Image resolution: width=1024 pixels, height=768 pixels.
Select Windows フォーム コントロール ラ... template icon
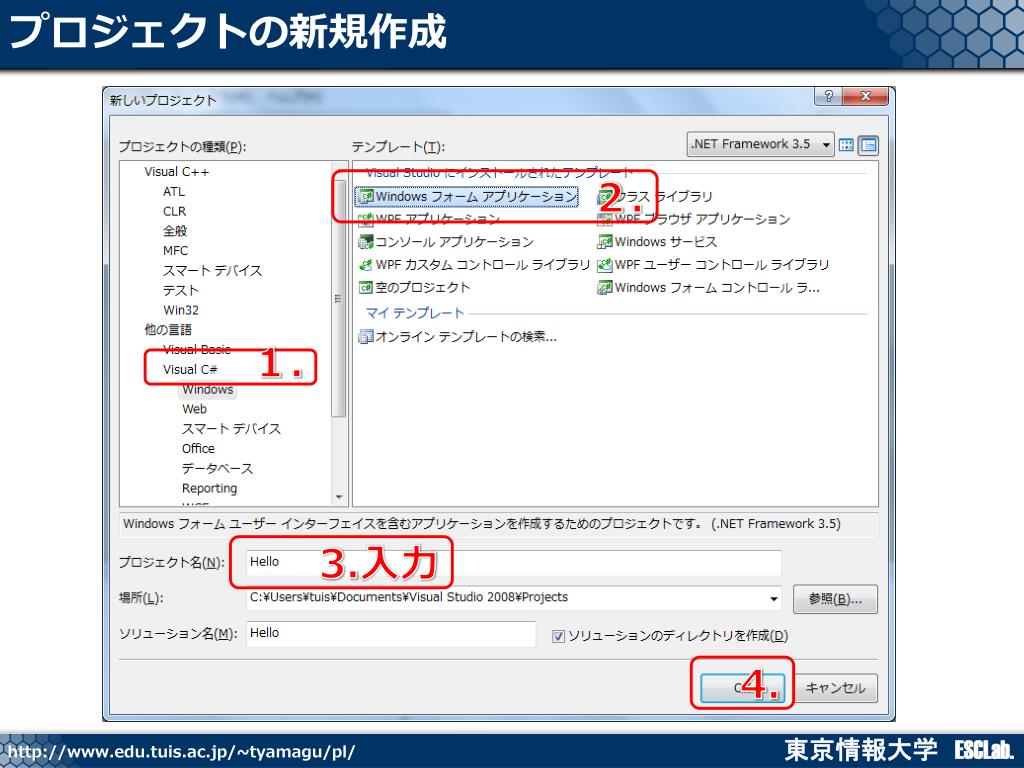(605, 288)
